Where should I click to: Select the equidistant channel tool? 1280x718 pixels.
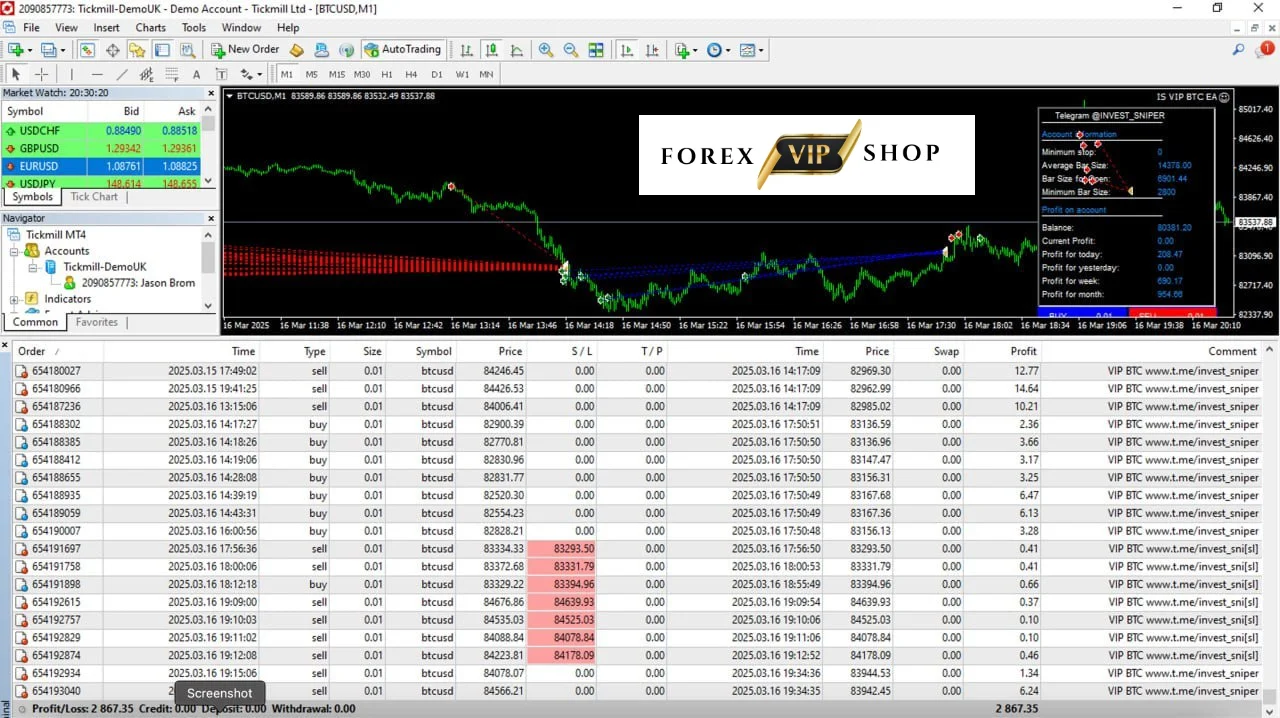click(147, 74)
